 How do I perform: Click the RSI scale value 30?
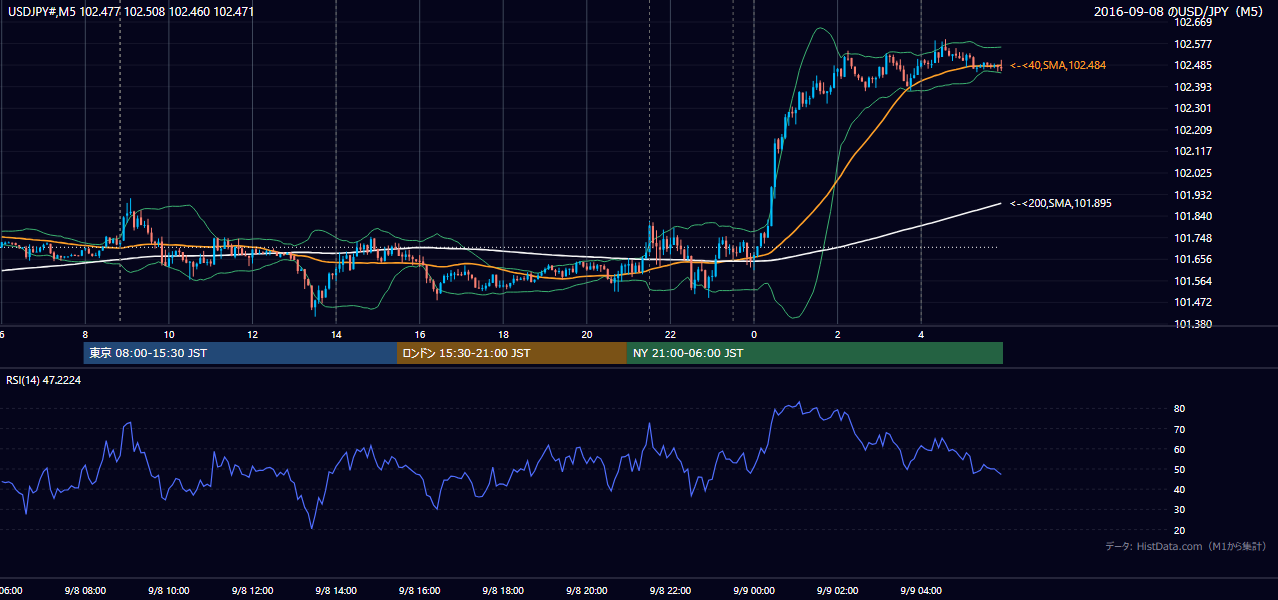[1180, 510]
